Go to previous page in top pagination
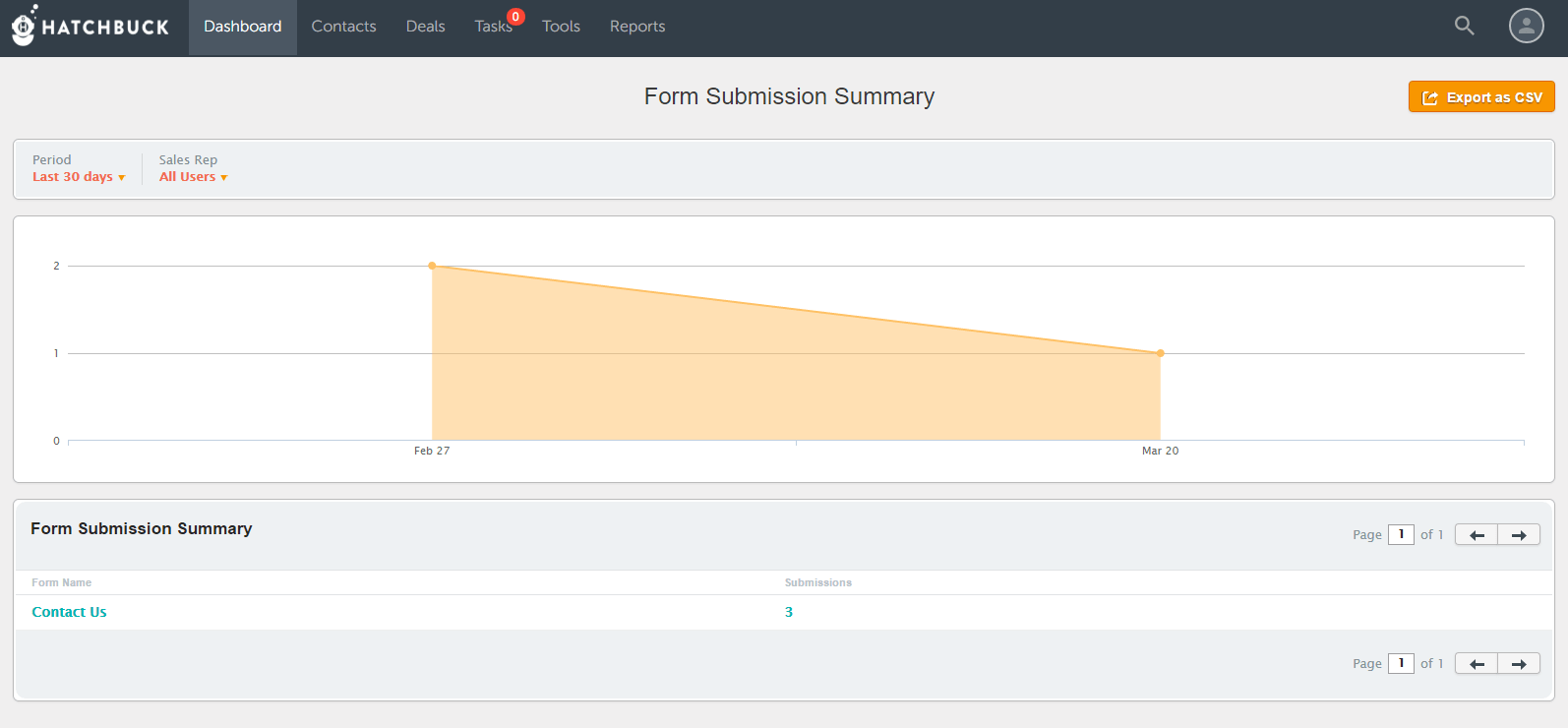The image size is (1568, 728). coord(1476,535)
